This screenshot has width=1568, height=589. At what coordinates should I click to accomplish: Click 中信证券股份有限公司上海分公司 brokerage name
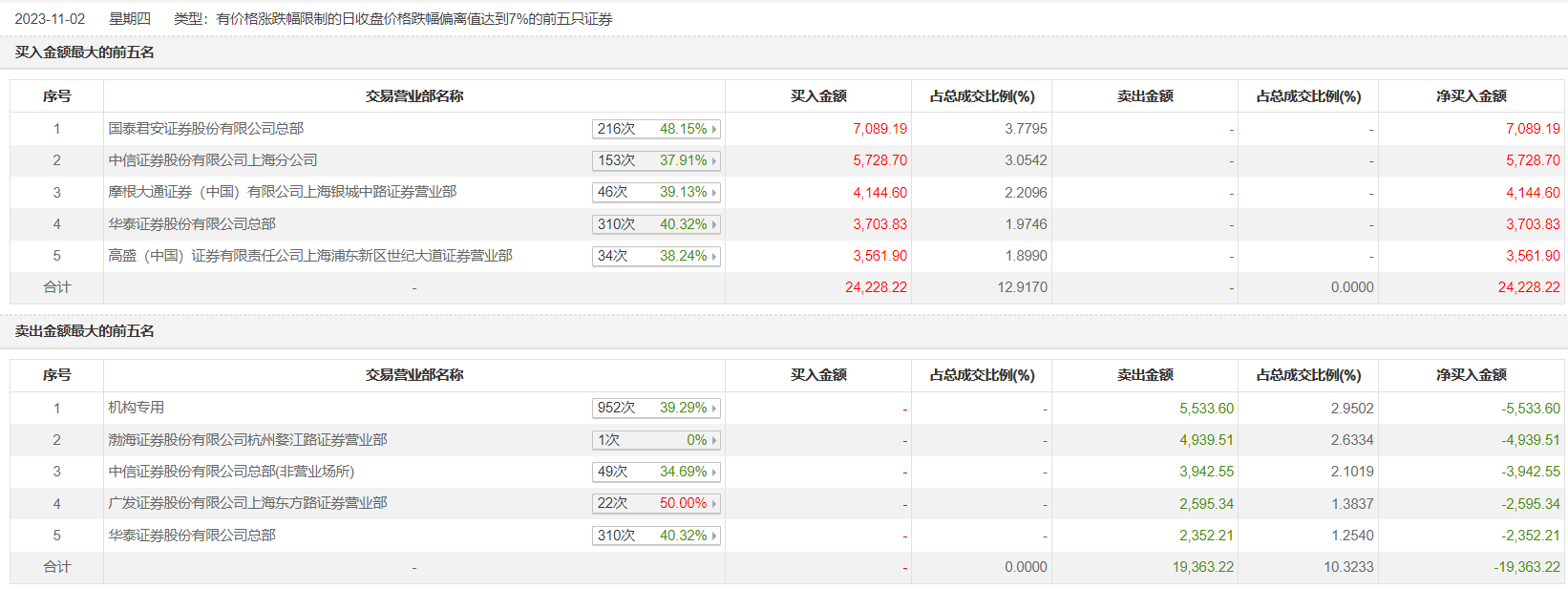(213, 160)
